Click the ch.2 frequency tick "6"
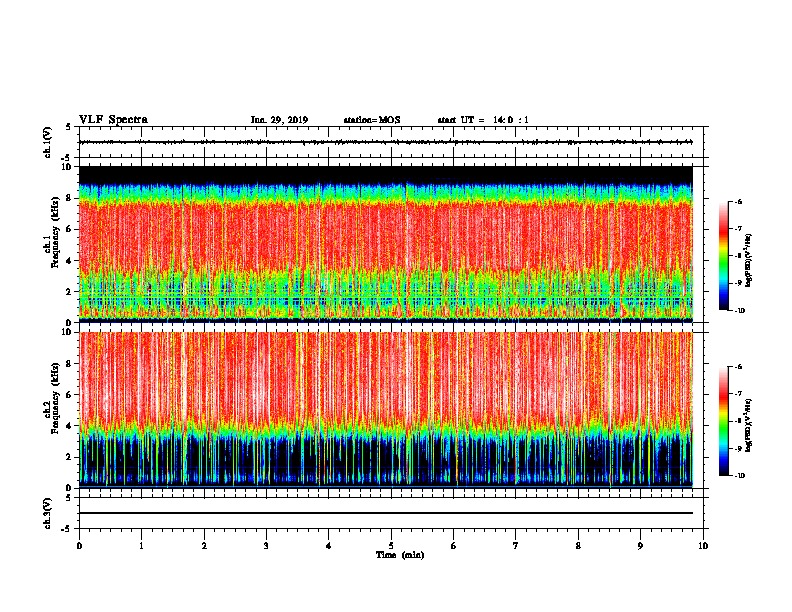 pos(70,395)
